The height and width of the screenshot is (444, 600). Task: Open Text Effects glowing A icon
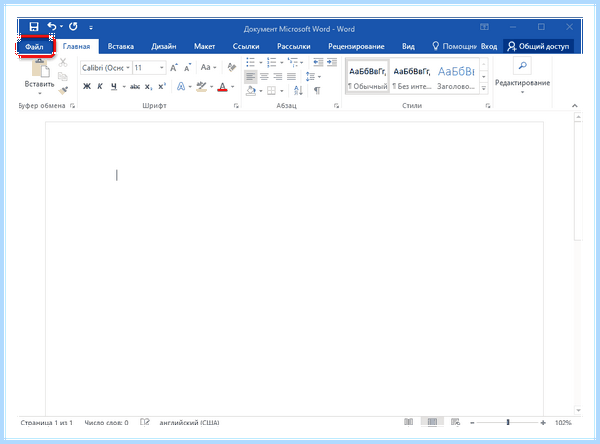[181, 87]
